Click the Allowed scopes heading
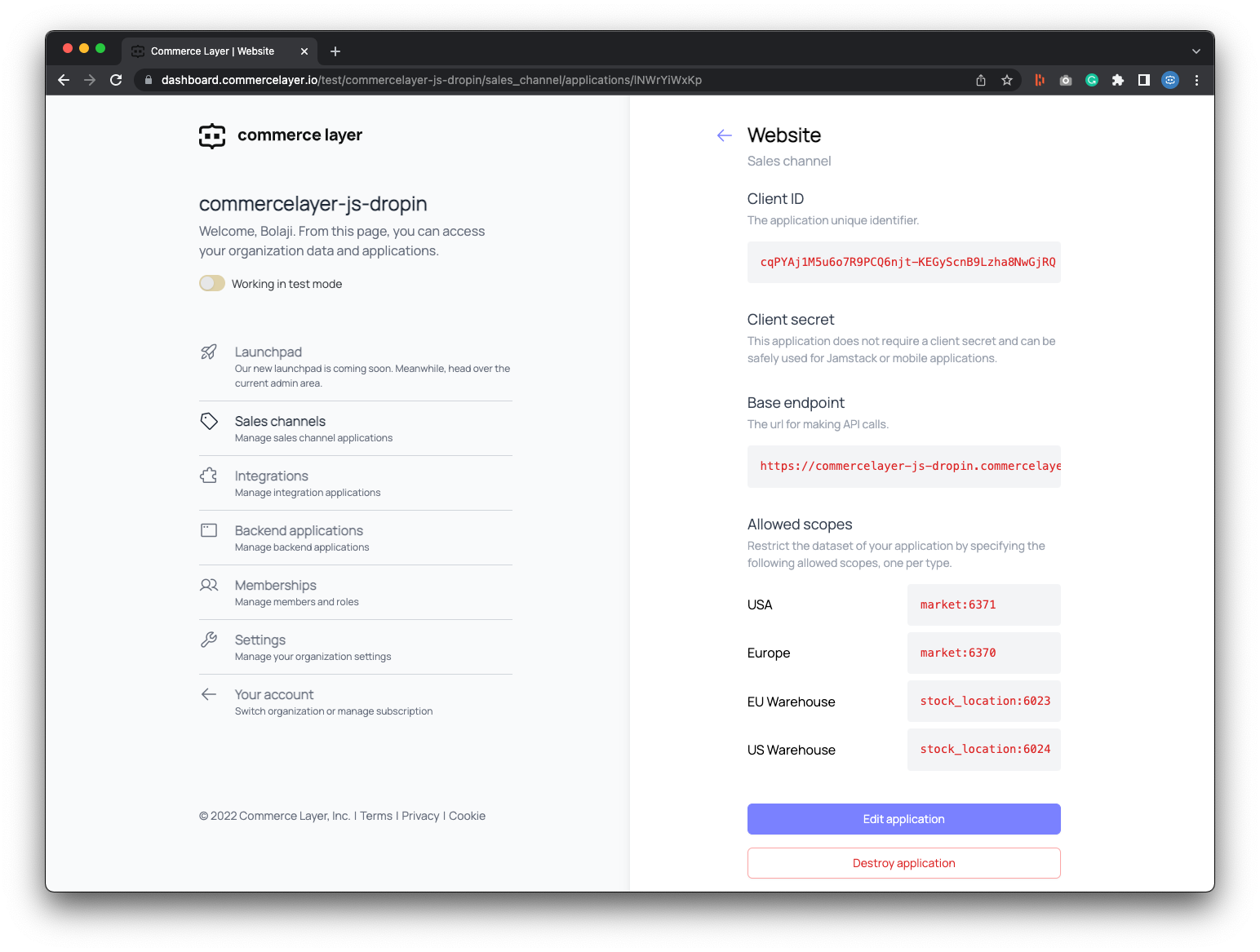Viewport: 1260px width, 952px height. coord(800,525)
